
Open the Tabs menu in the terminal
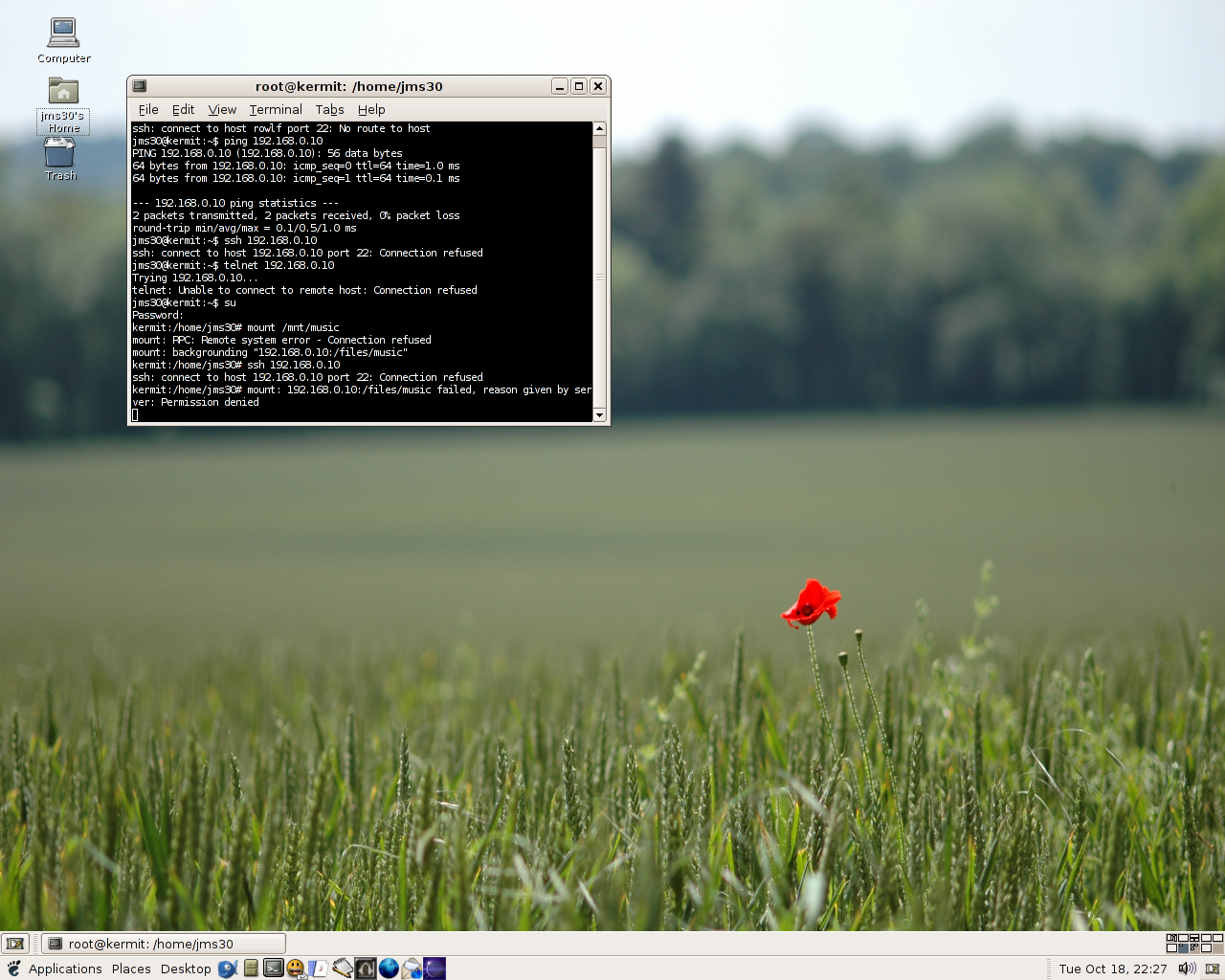tap(329, 109)
